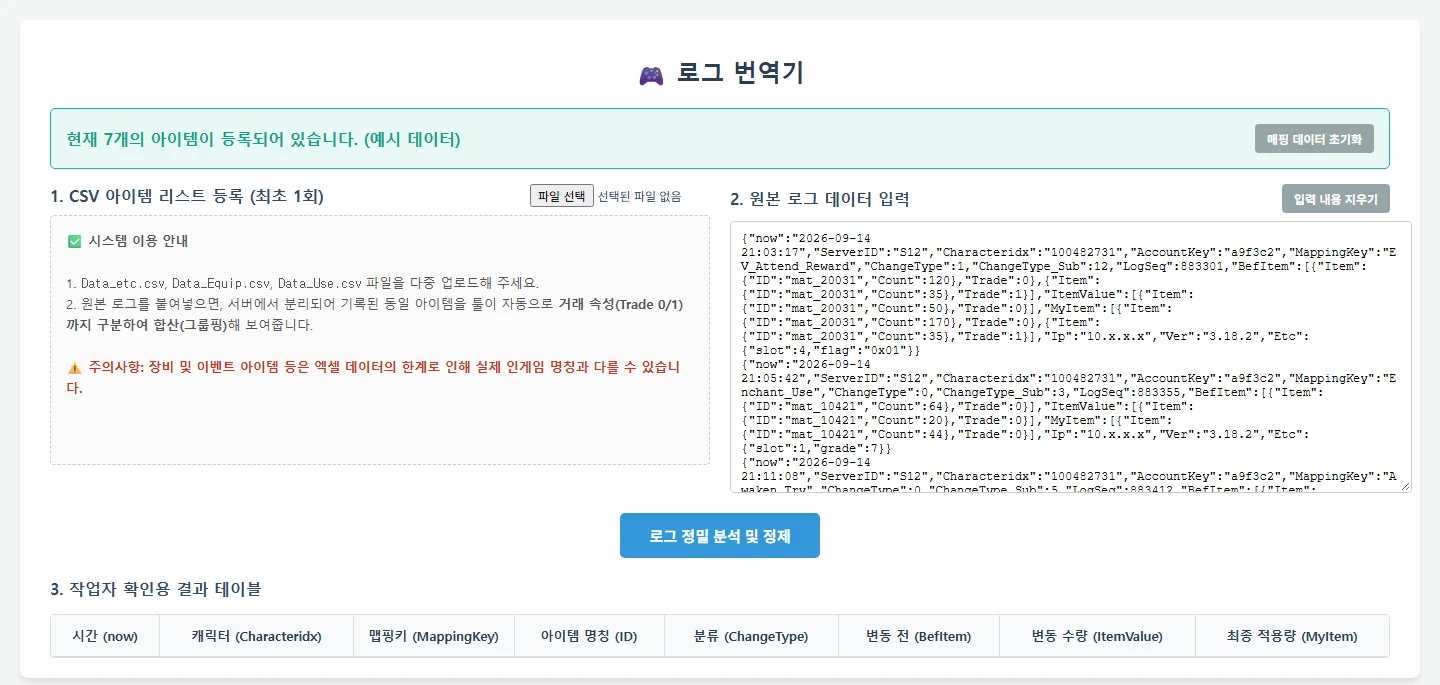This screenshot has height=685, width=1440.
Task: Click the green check icon by 시스템 이용 안내
Action: coord(74,241)
